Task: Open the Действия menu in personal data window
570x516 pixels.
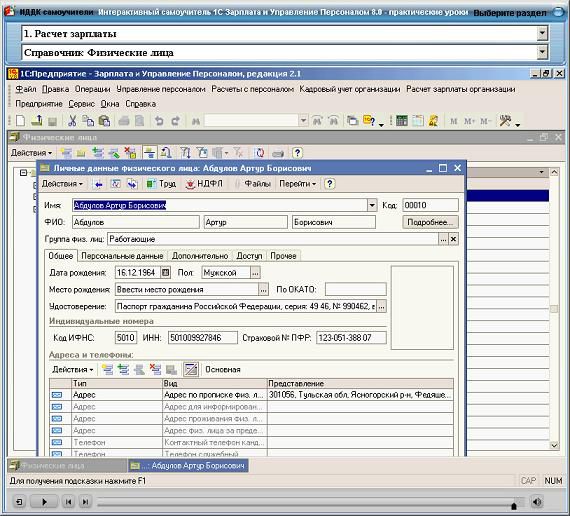Action: [x=63, y=184]
